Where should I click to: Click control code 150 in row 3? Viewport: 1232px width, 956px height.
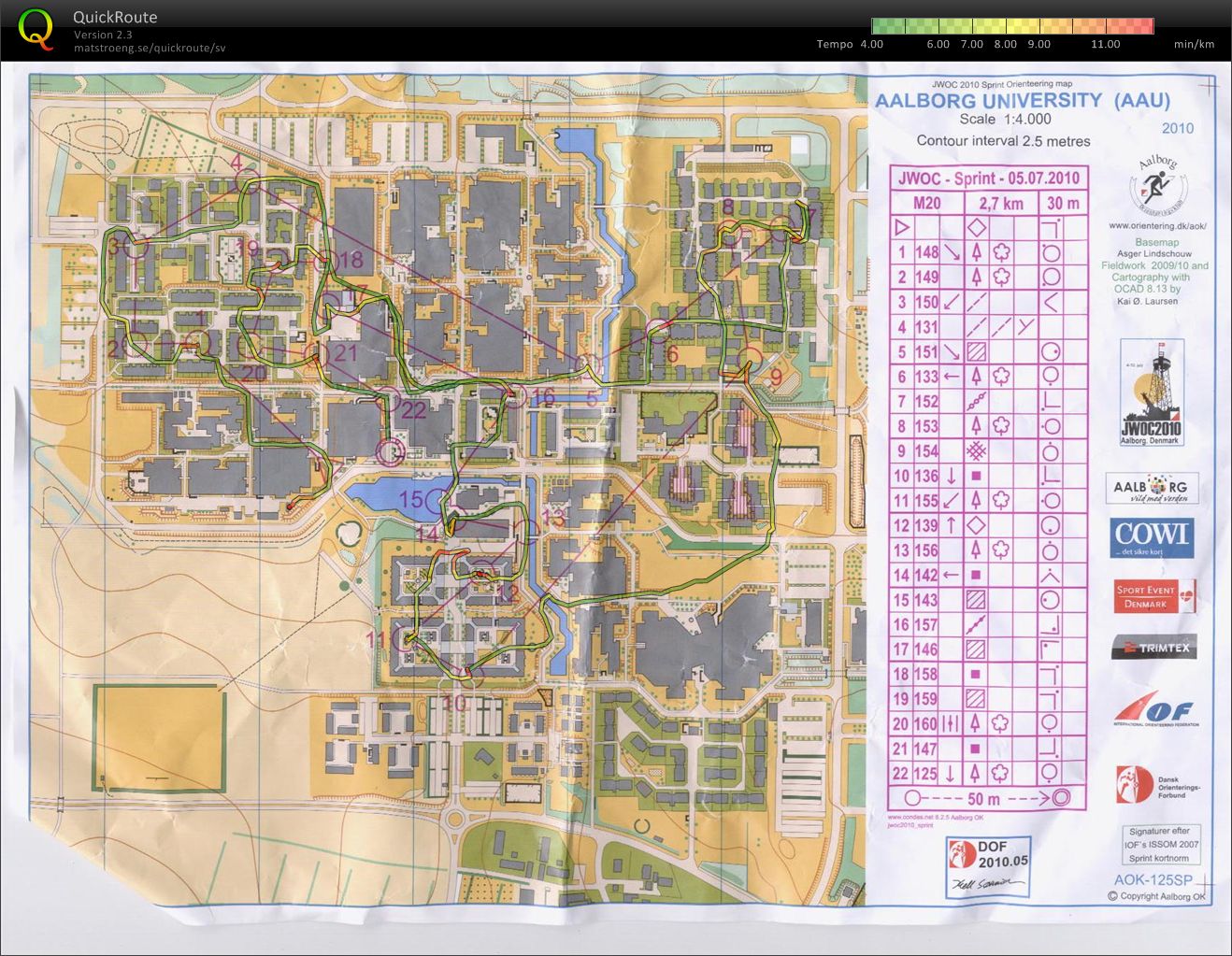[925, 302]
